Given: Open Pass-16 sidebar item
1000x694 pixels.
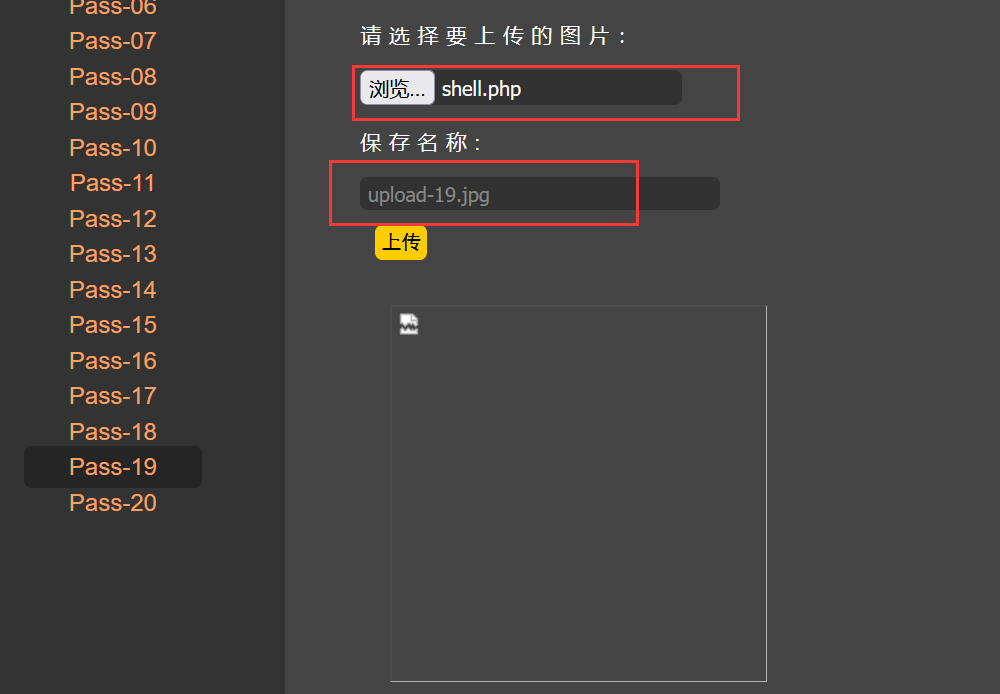Looking at the screenshot, I should coord(113,361).
